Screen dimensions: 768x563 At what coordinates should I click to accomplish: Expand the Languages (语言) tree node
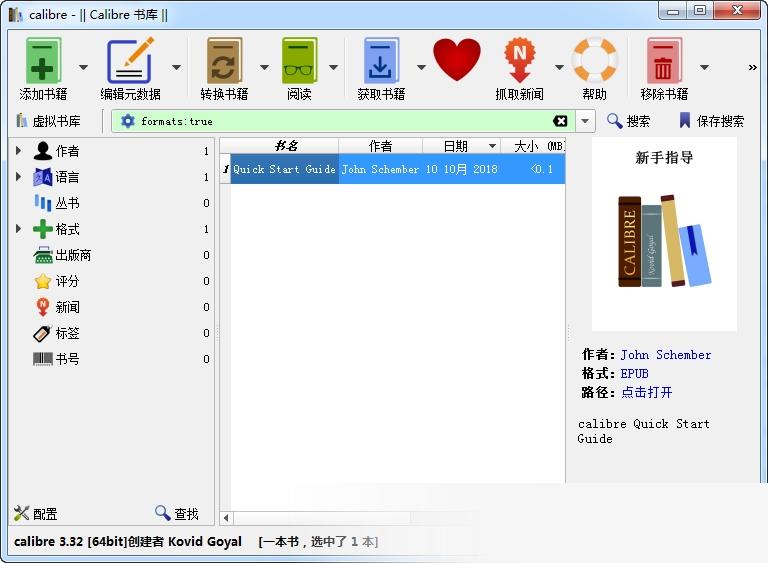click(x=18, y=176)
